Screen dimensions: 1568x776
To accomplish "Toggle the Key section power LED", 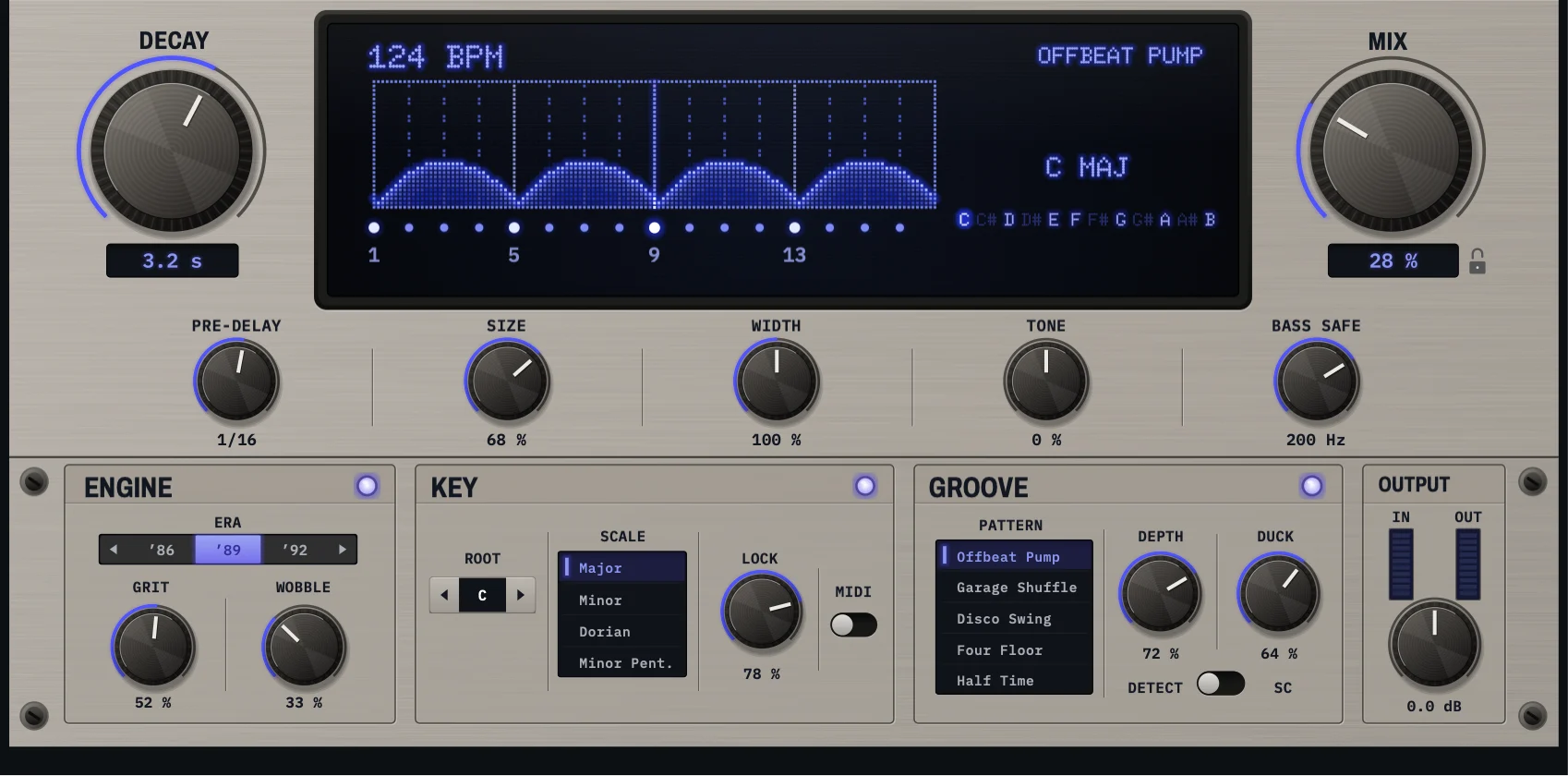I will coord(865,486).
